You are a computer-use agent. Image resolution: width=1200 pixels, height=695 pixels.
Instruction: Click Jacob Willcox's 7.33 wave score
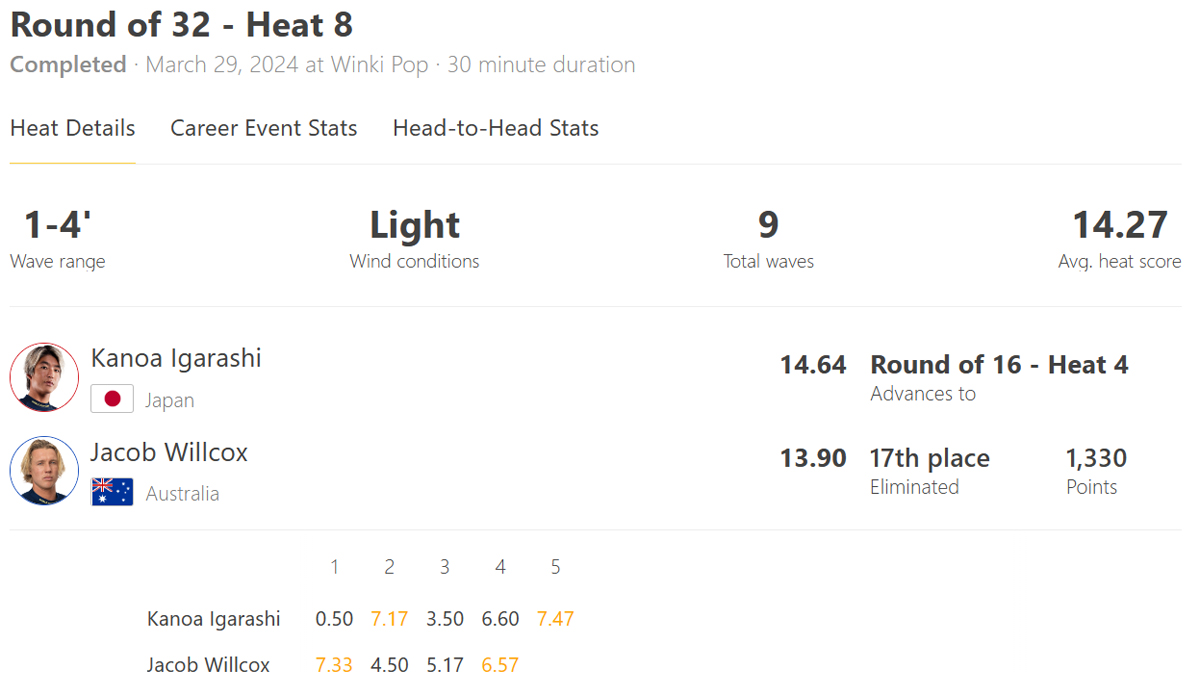pyautogui.click(x=334, y=665)
